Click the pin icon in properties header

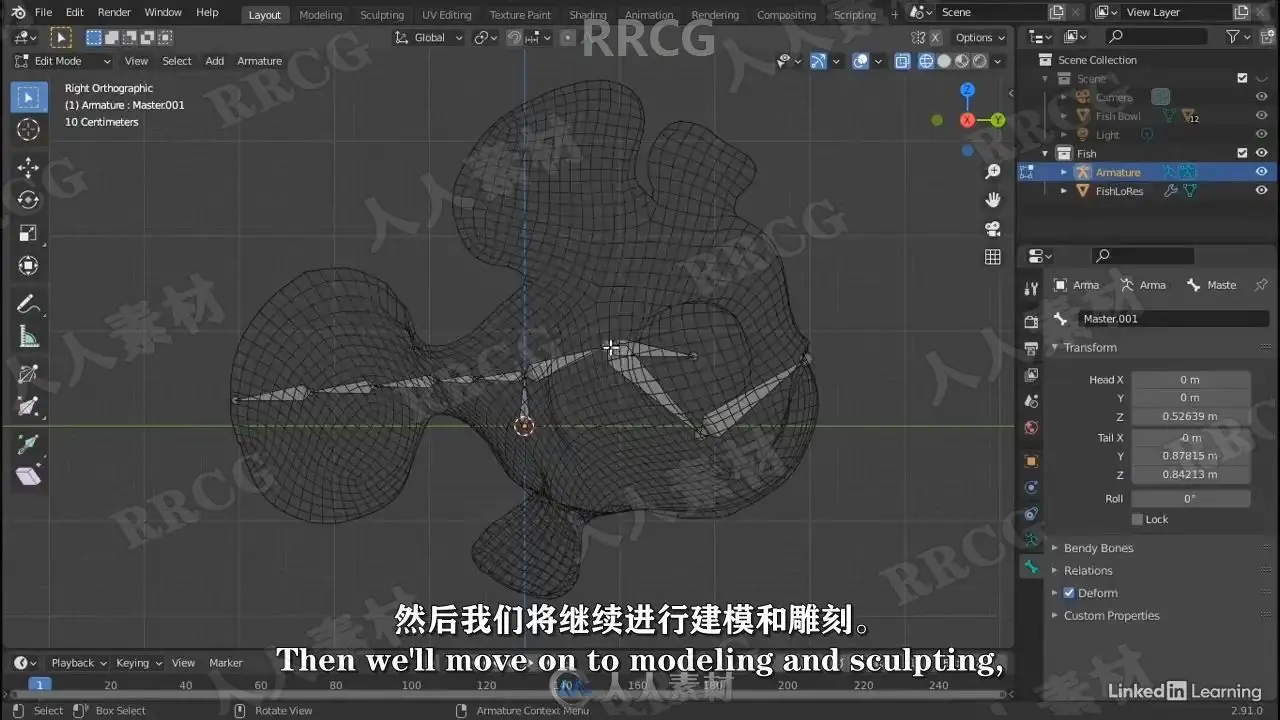pos(1261,285)
